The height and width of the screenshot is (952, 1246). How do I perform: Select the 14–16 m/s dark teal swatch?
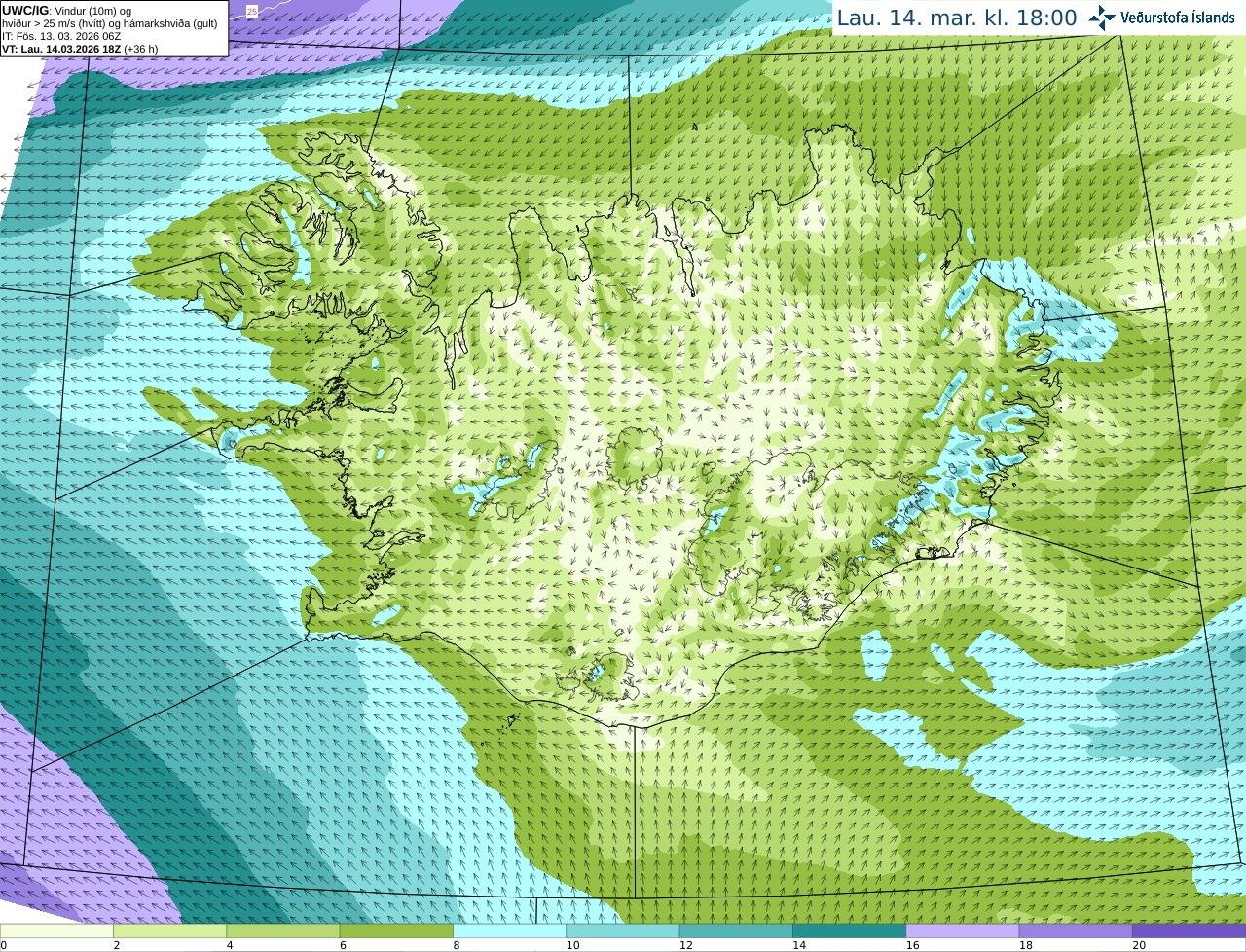849,931
